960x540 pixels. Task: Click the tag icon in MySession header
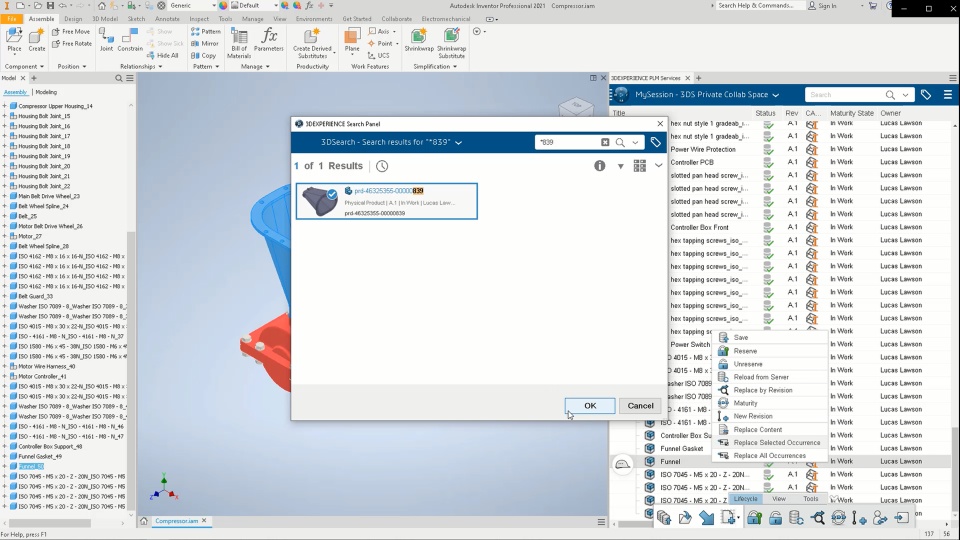point(926,94)
